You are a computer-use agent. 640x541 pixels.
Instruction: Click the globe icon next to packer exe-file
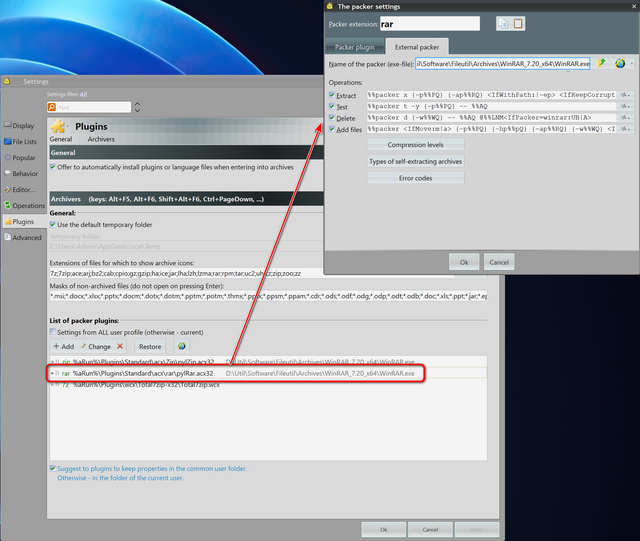point(620,64)
